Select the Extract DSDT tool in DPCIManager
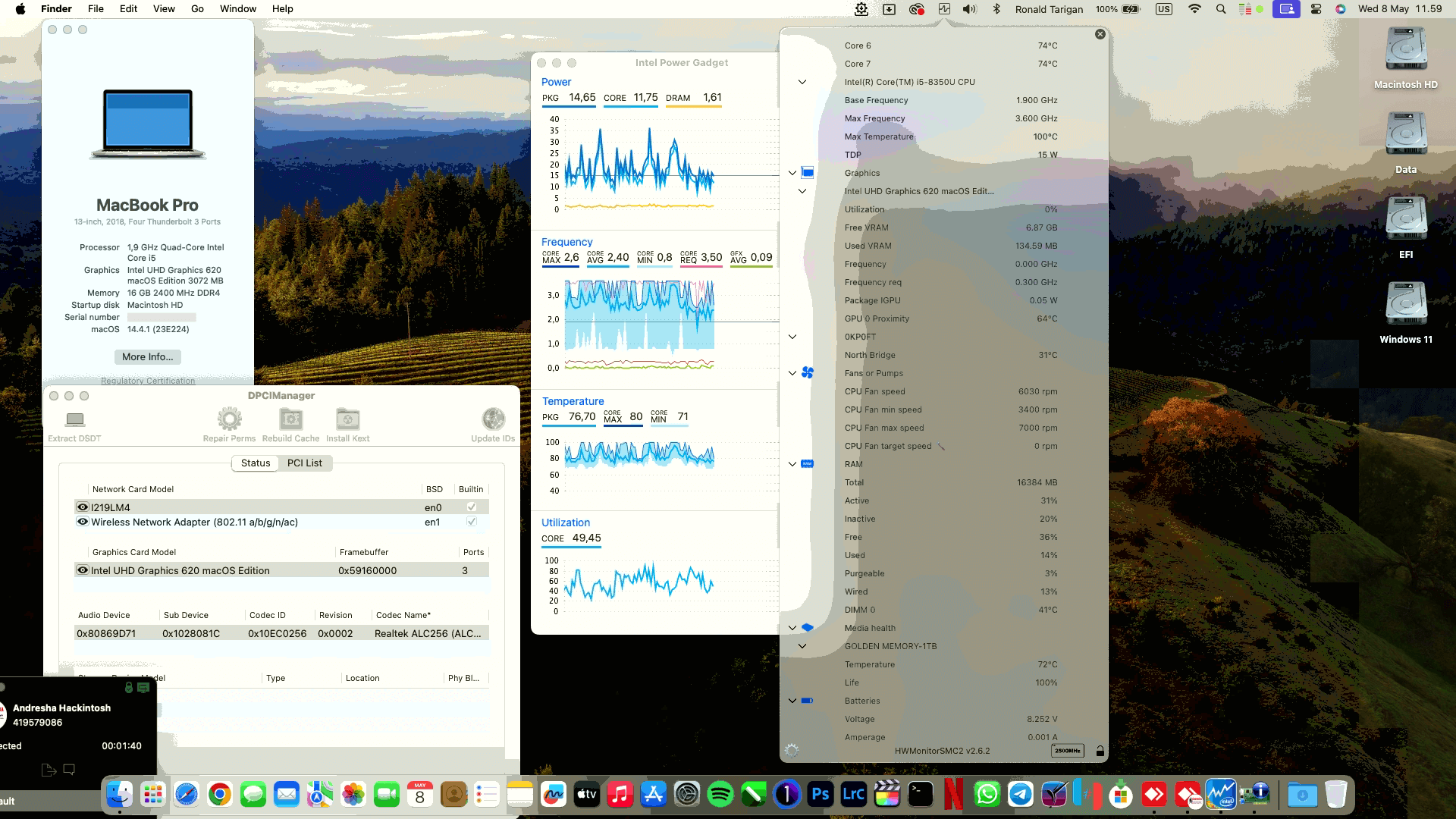The height and width of the screenshot is (819, 1456). [x=74, y=419]
